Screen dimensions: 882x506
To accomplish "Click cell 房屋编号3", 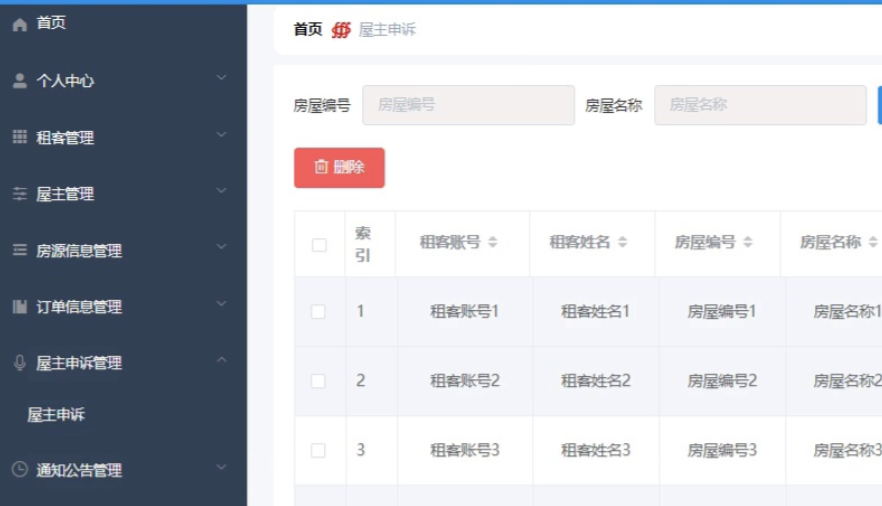I will pyautogui.click(x=722, y=450).
